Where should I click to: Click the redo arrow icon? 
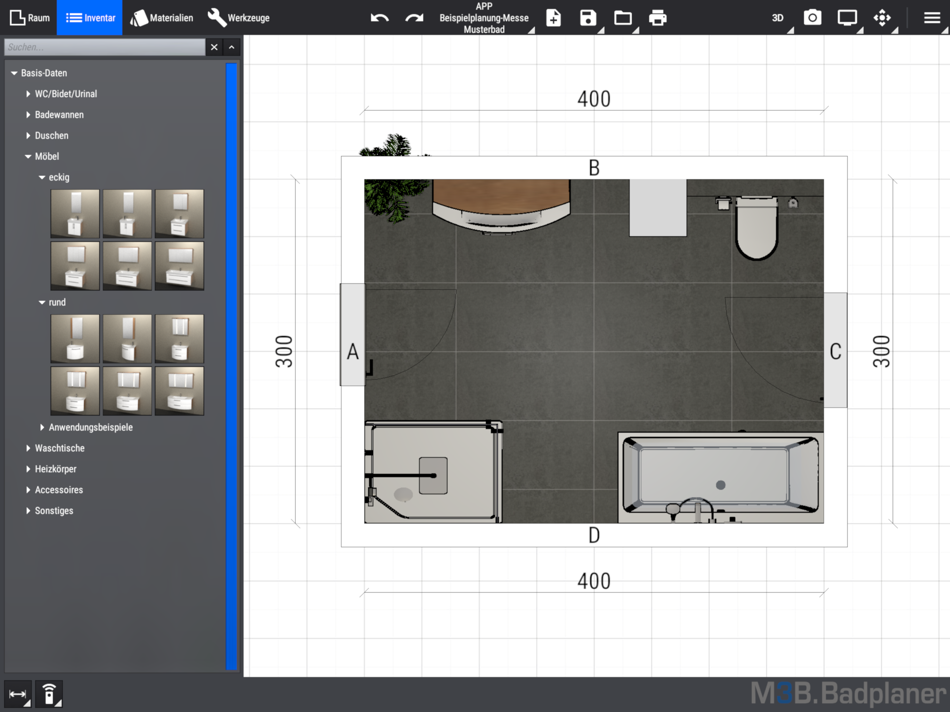click(414, 18)
